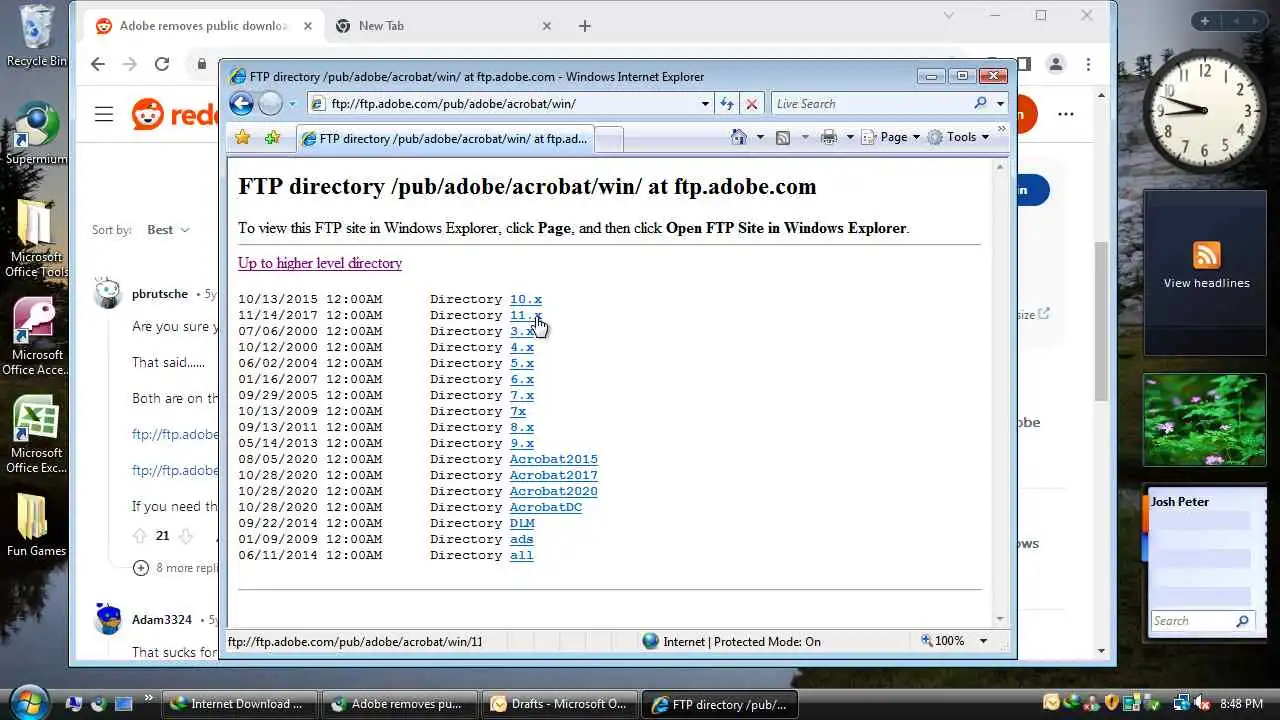Open the all directory link
1280x720 pixels.
(522, 555)
